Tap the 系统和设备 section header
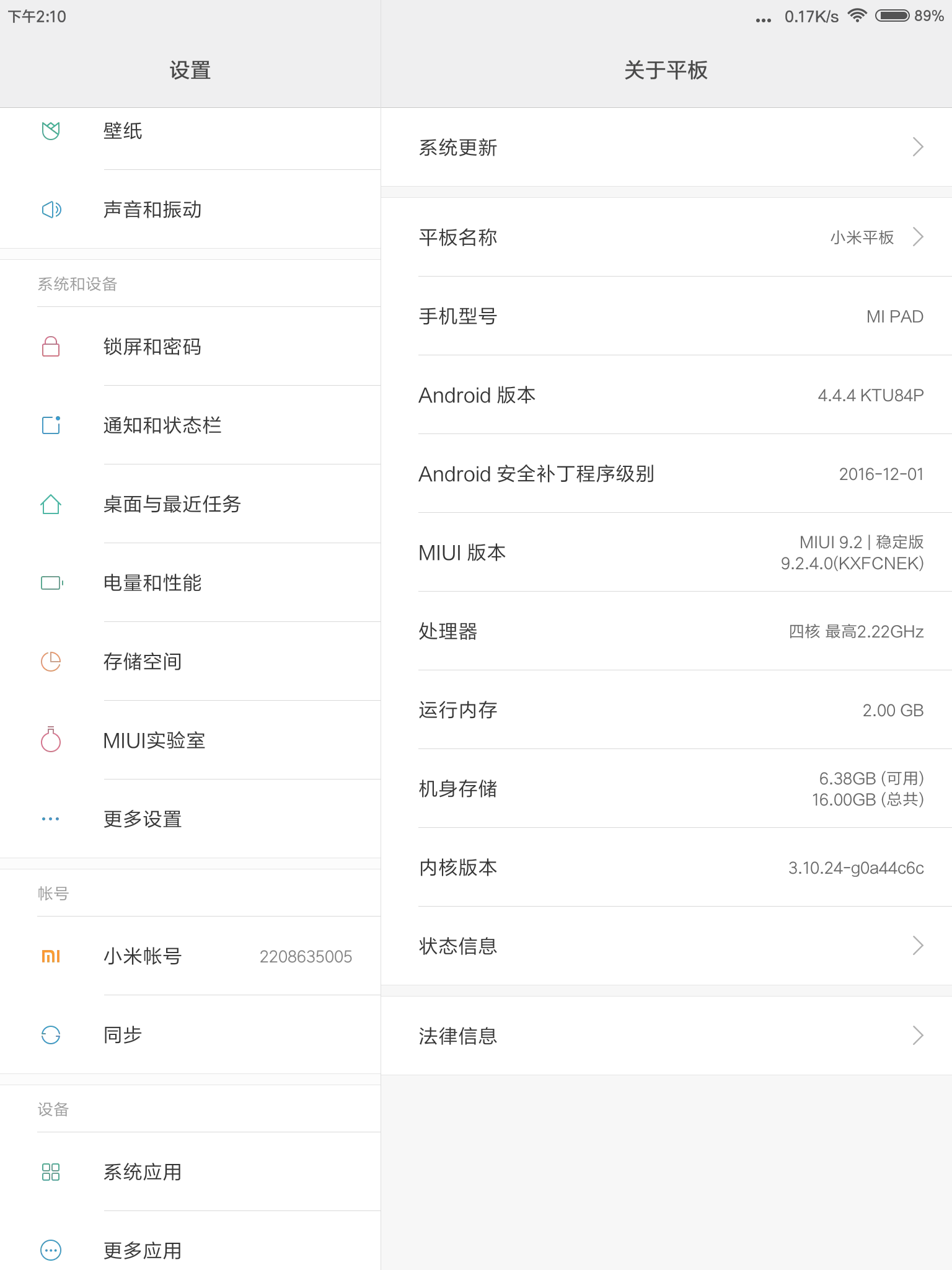952x1270 pixels. (77, 284)
